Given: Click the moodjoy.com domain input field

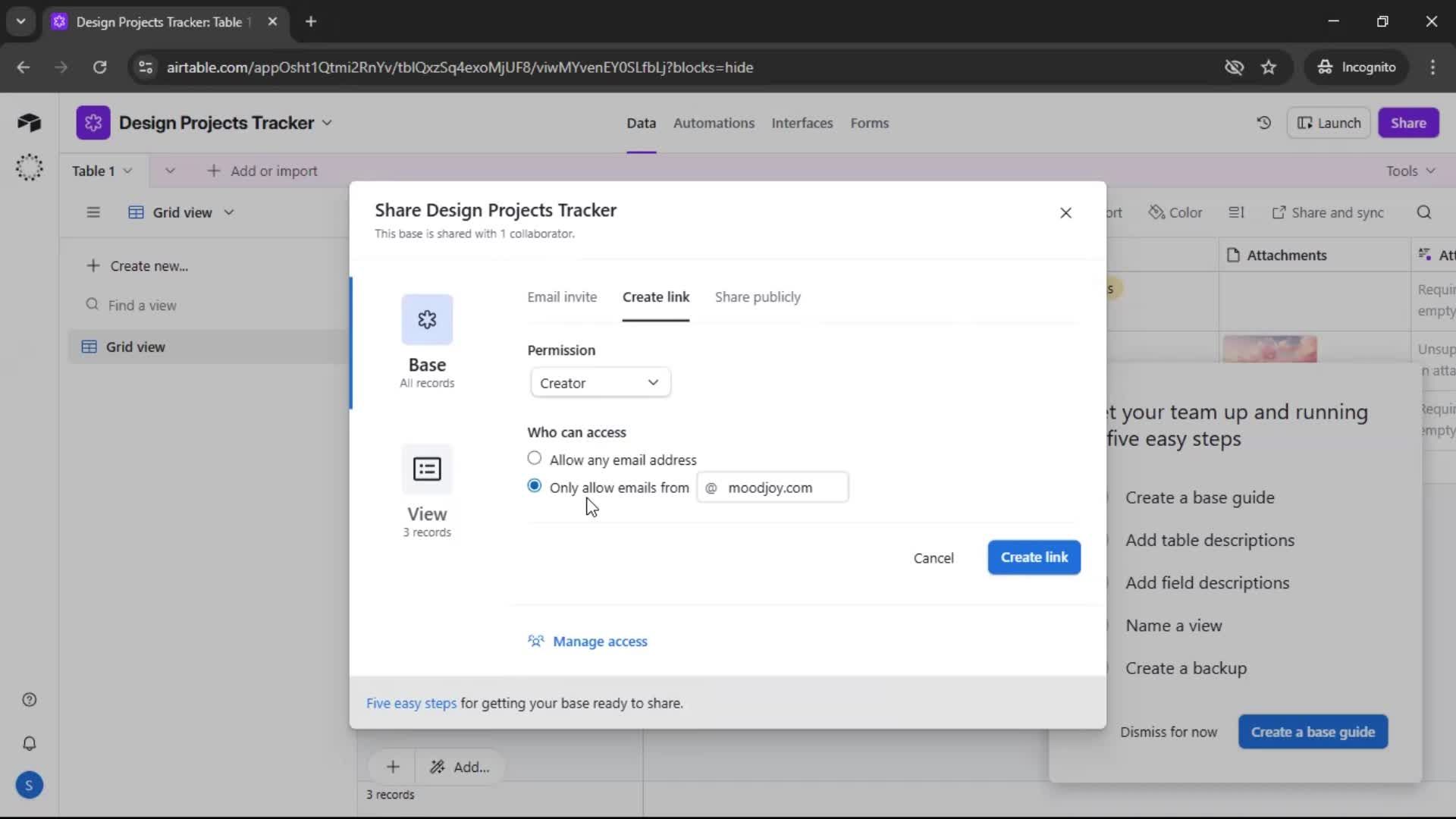Looking at the screenshot, I should 773,488.
